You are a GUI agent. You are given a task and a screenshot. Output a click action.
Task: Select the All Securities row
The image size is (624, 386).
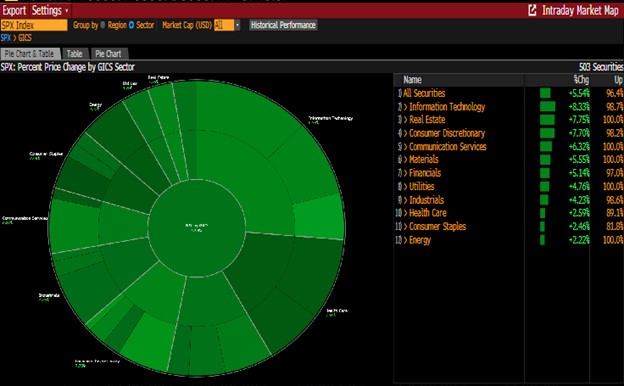tap(424, 93)
